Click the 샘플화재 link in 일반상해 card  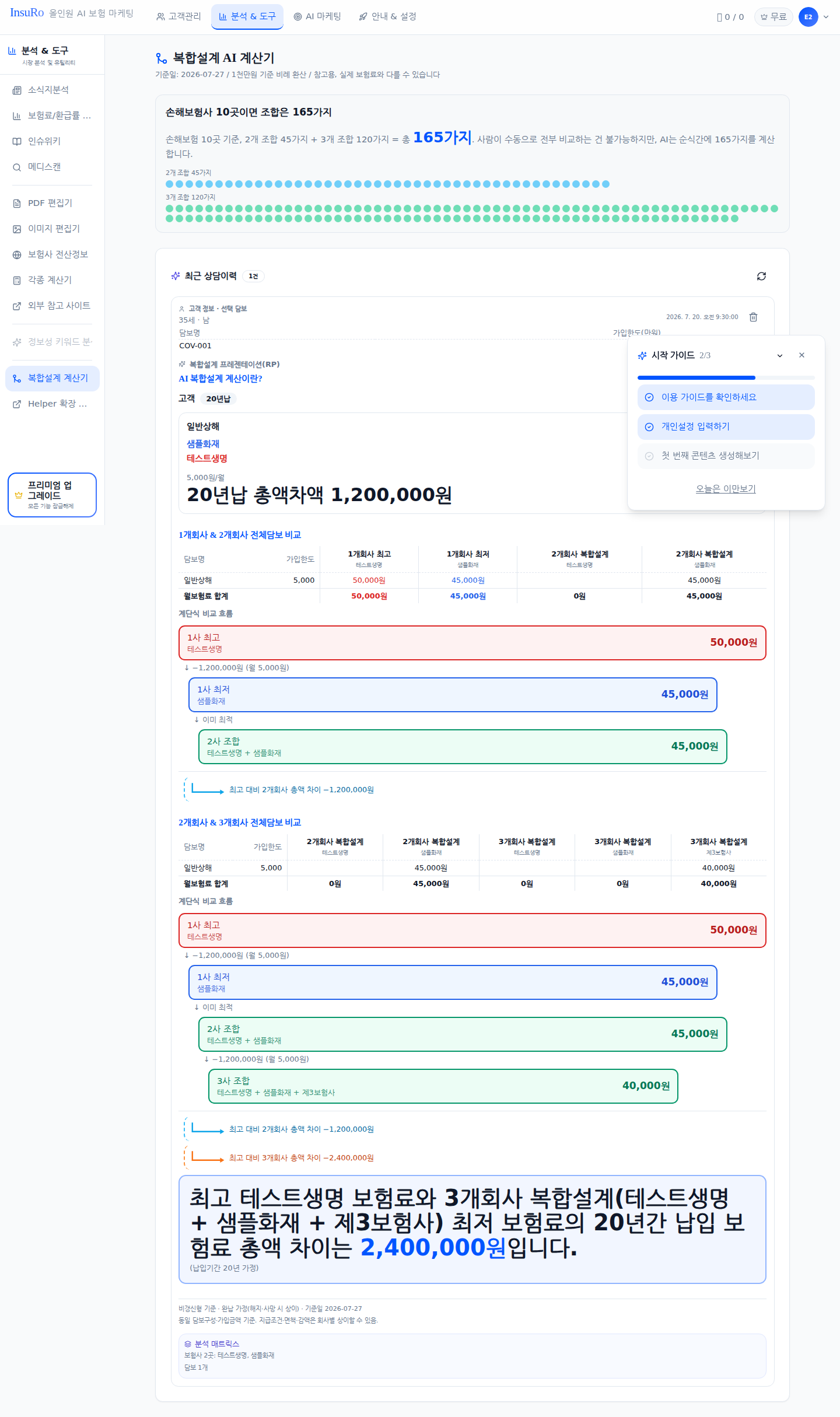coord(203,444)
